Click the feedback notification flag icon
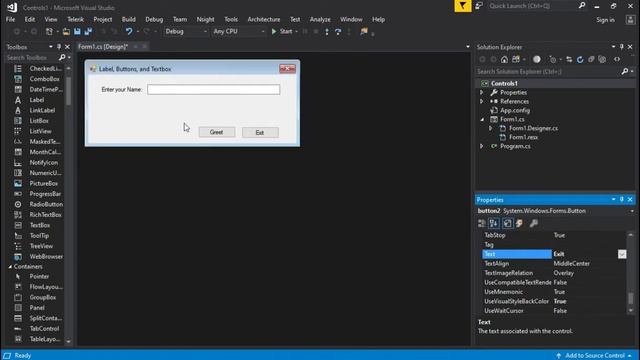Image resolution: width=640 pixels, height=360 pixels. pyautogui.click(x=462, y=6)
